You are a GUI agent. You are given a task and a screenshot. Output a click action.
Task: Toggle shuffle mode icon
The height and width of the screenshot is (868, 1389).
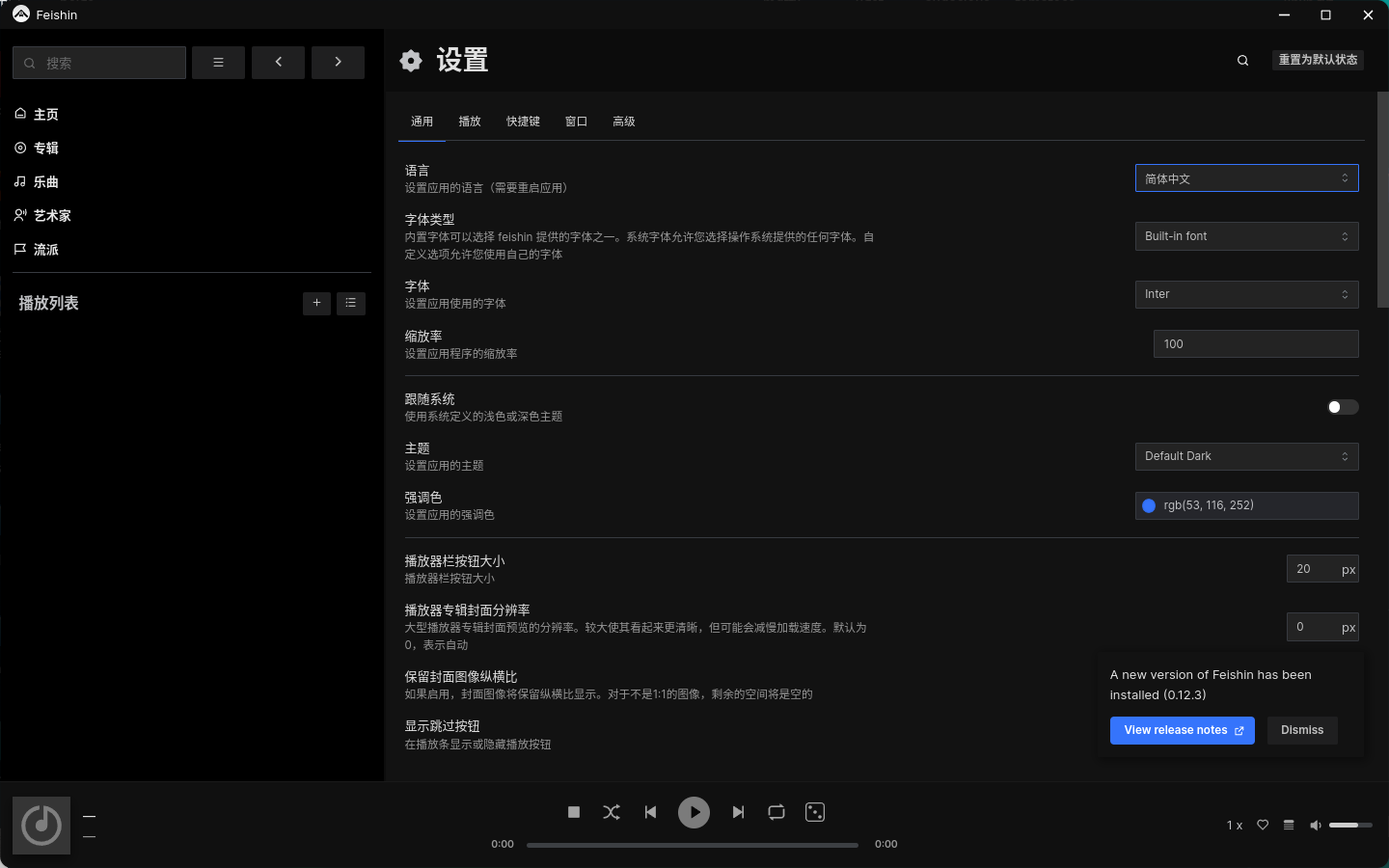click(612, 812)
